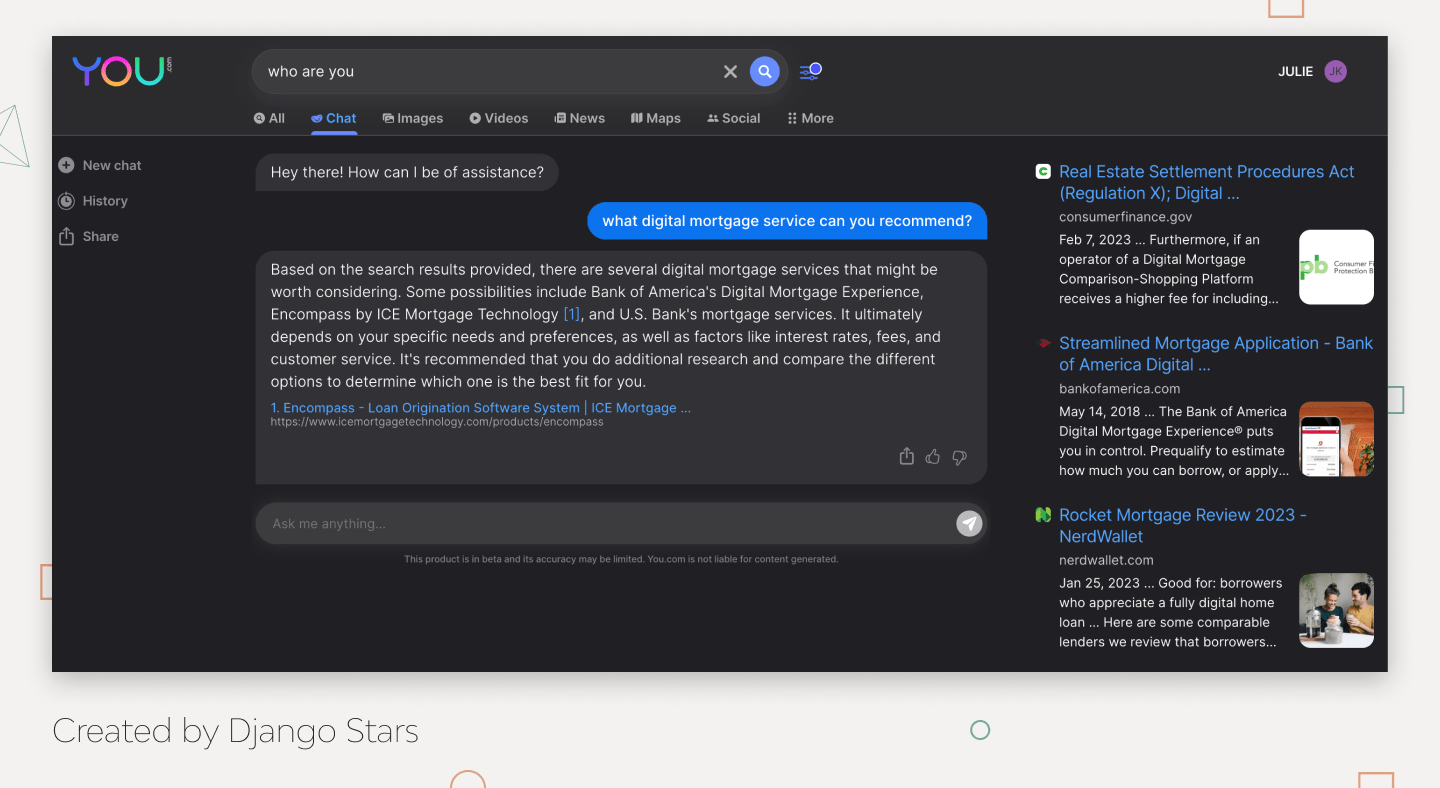Select the Chat tab

click(x=333, y=118)
